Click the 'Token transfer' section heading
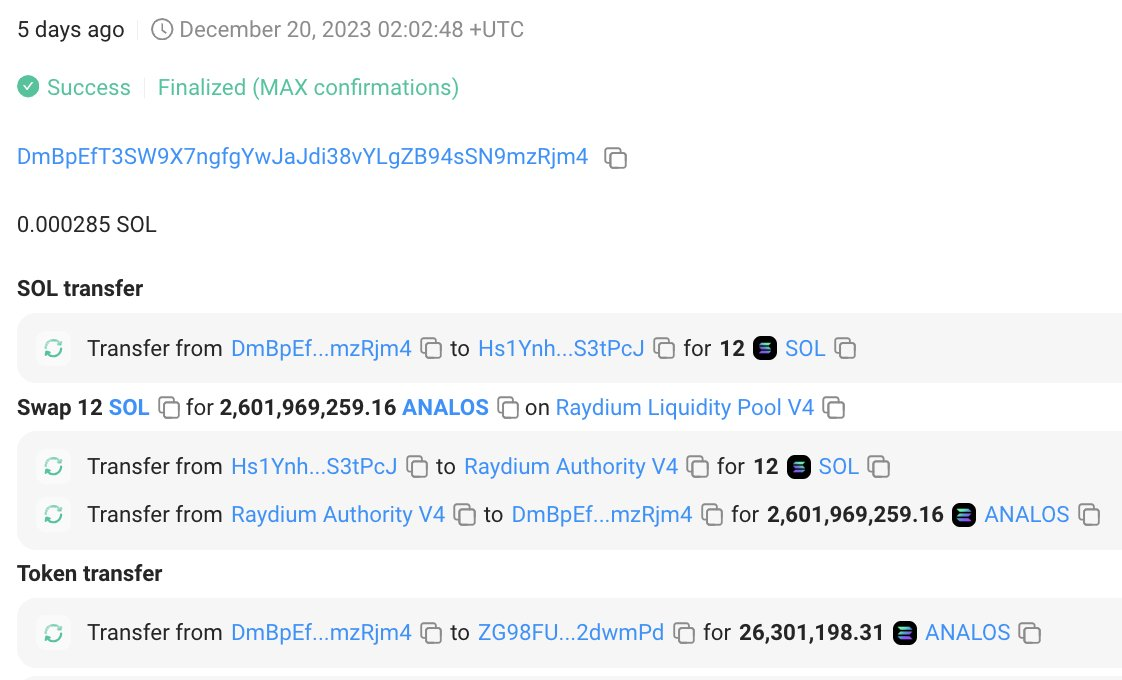This screenshot has height=680, width=1122. pyautogui.click(x=89, y=573)
